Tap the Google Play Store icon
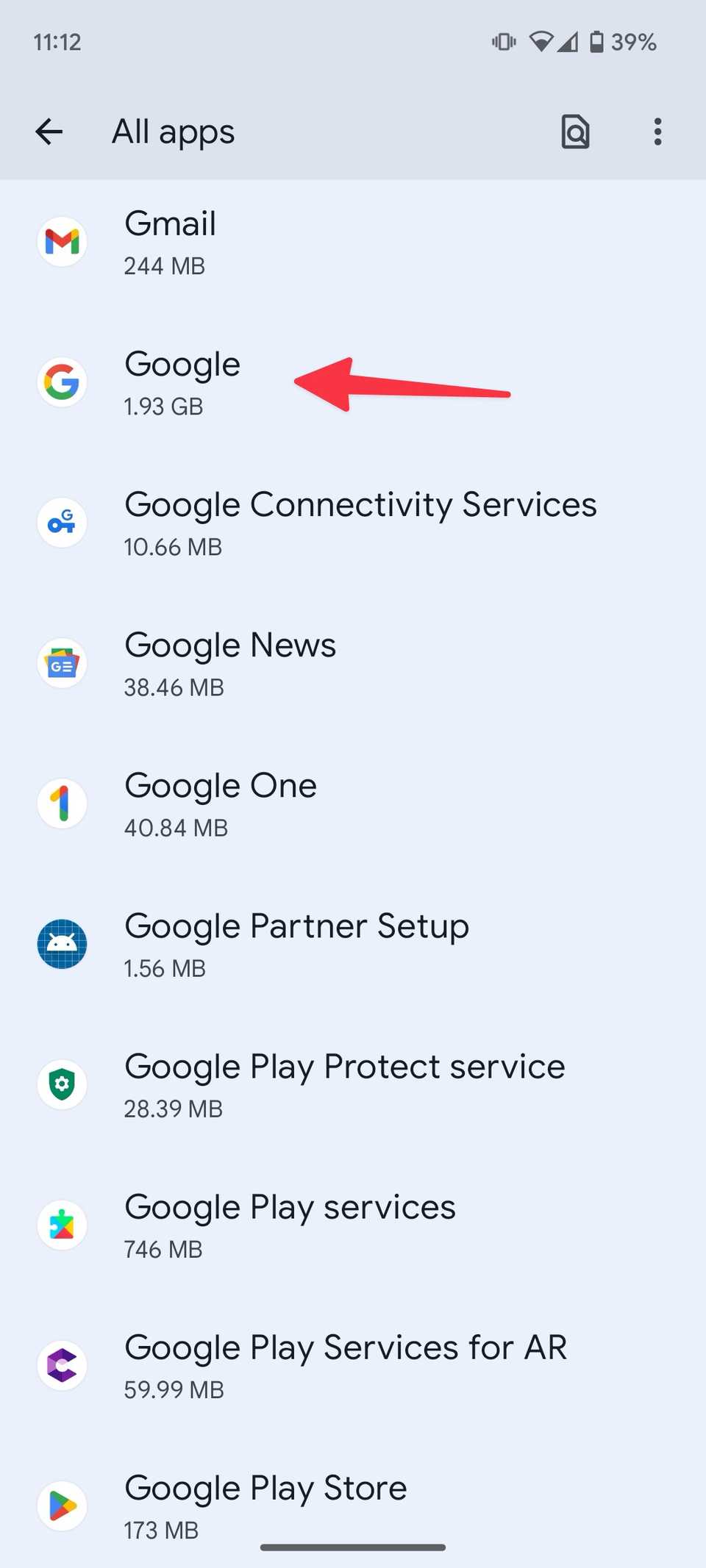Viewport: 706px width, 1568px height. pos(62,1506)
